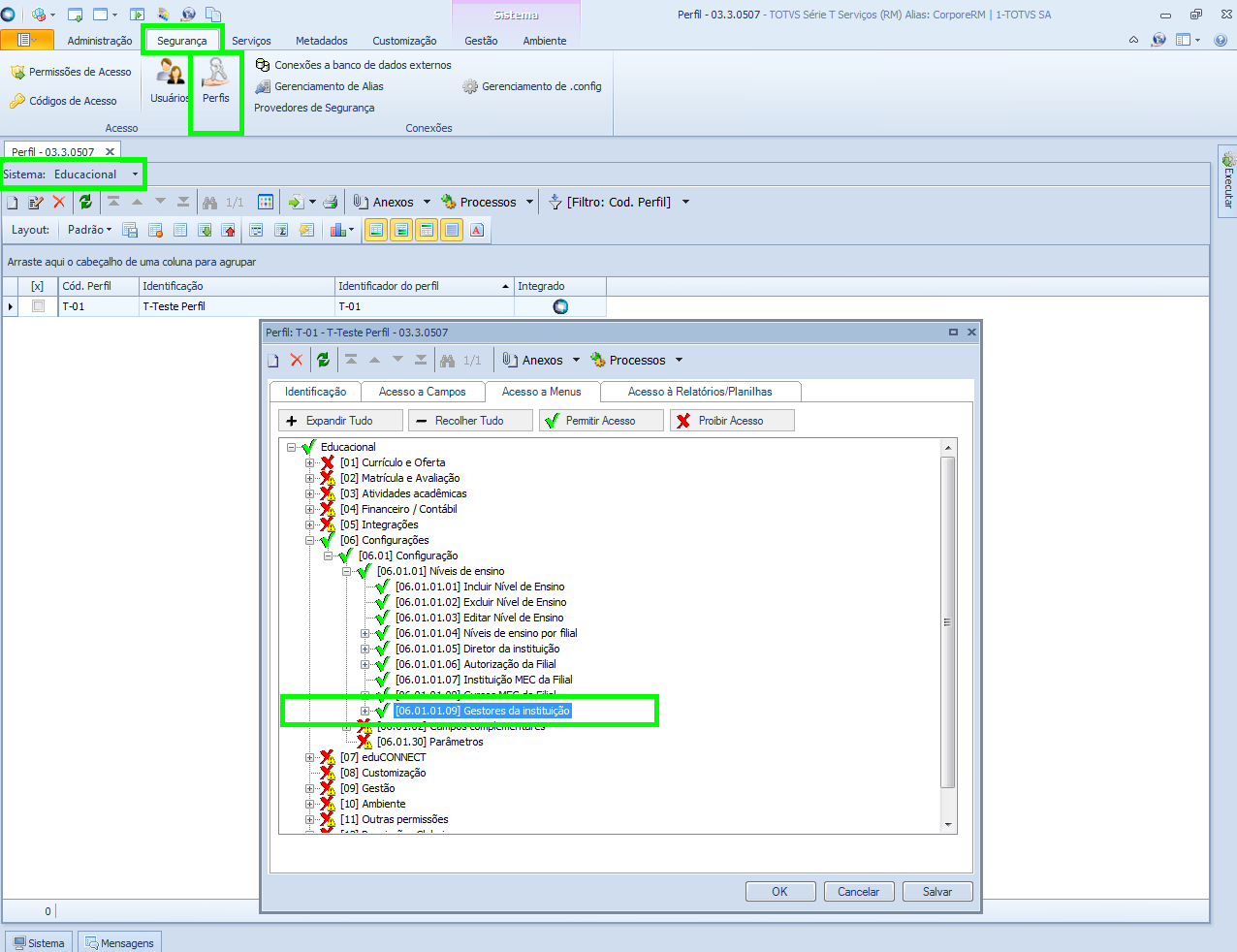Open the Filtro: Cod. Perfil dropdown arrow
This screenshot has width=1237, height=952.
click(x=685, y=202)
